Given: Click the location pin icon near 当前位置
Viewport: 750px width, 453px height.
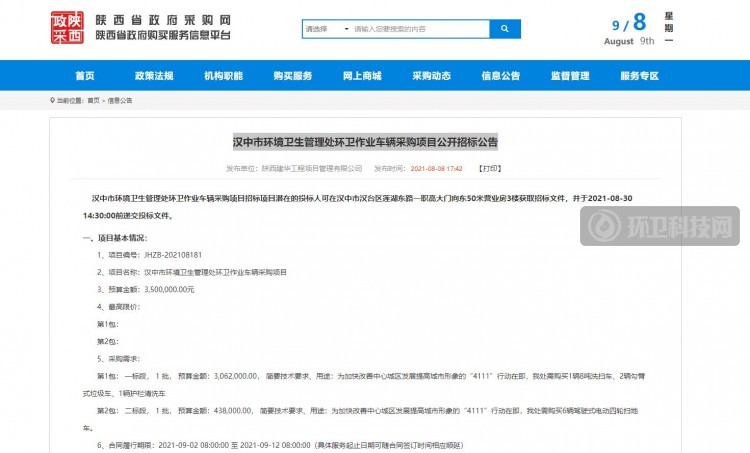Looking at the screenshot, I should pos(53,100).
